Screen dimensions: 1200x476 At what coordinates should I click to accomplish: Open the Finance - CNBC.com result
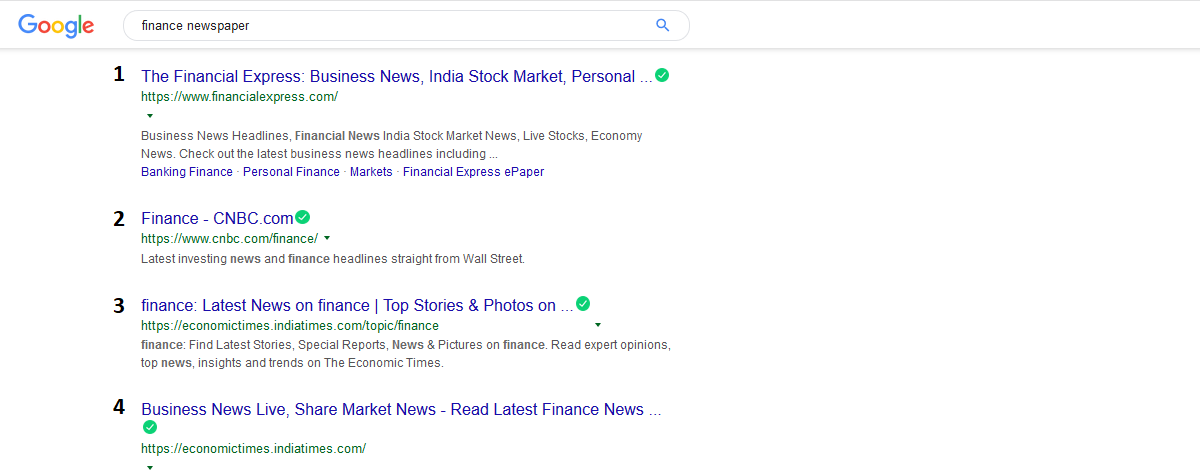coord(217,218)
